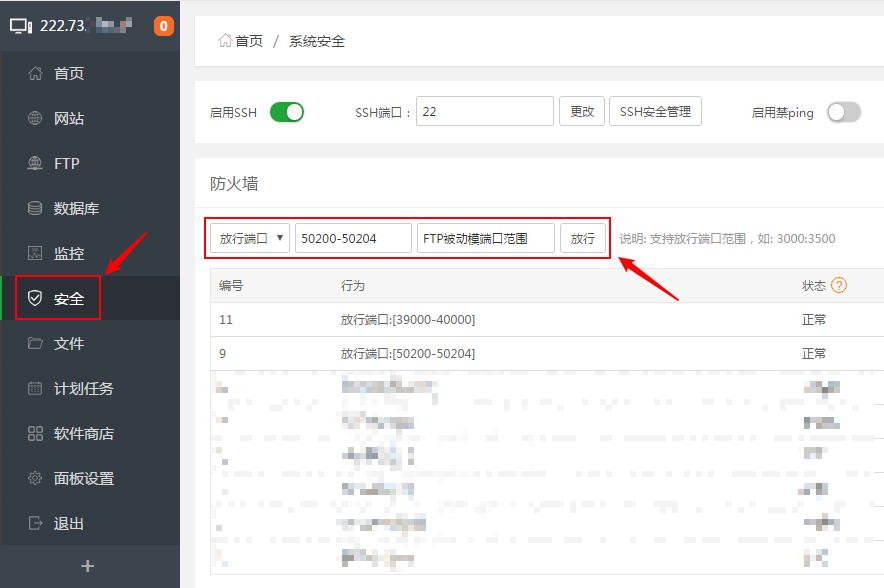Click the FTP globe icon in sidebar
The width and height of the screenshot is (884, 588).
point(35,163)
